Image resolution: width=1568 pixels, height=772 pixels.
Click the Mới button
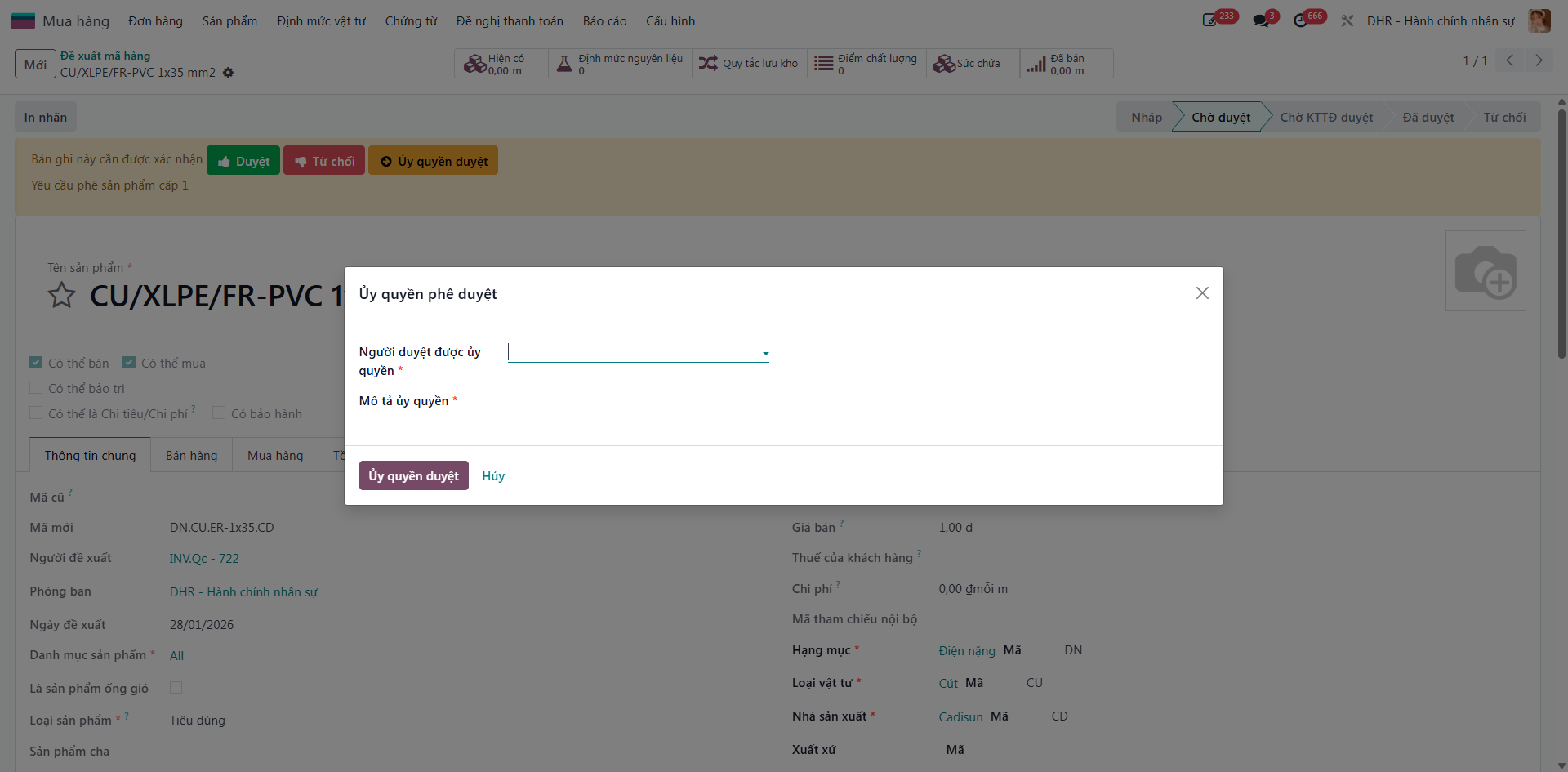tap(35, 65)
